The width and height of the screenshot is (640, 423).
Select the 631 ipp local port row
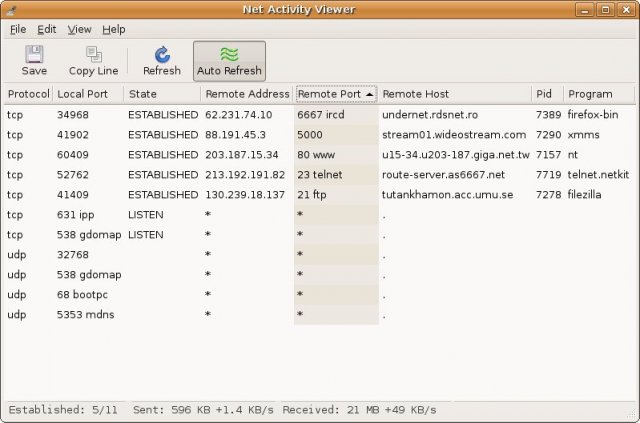pos(318,215)
